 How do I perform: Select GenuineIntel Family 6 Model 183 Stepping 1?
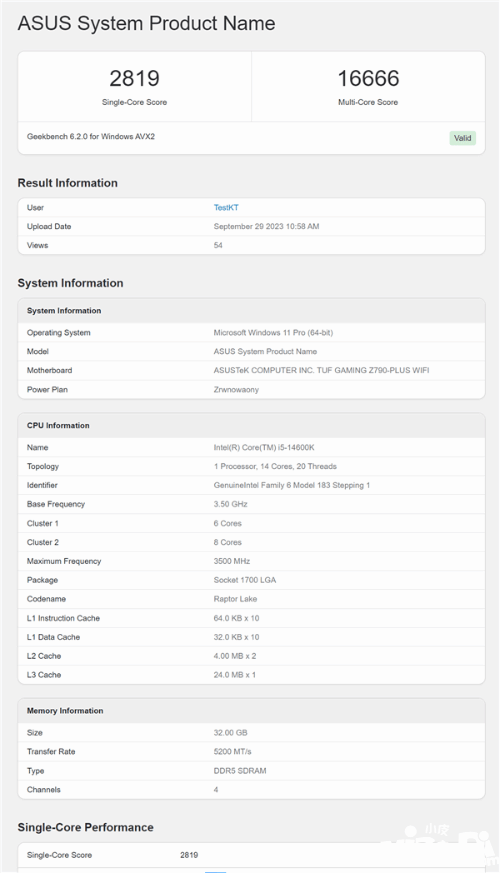click(x=292, y=485)
